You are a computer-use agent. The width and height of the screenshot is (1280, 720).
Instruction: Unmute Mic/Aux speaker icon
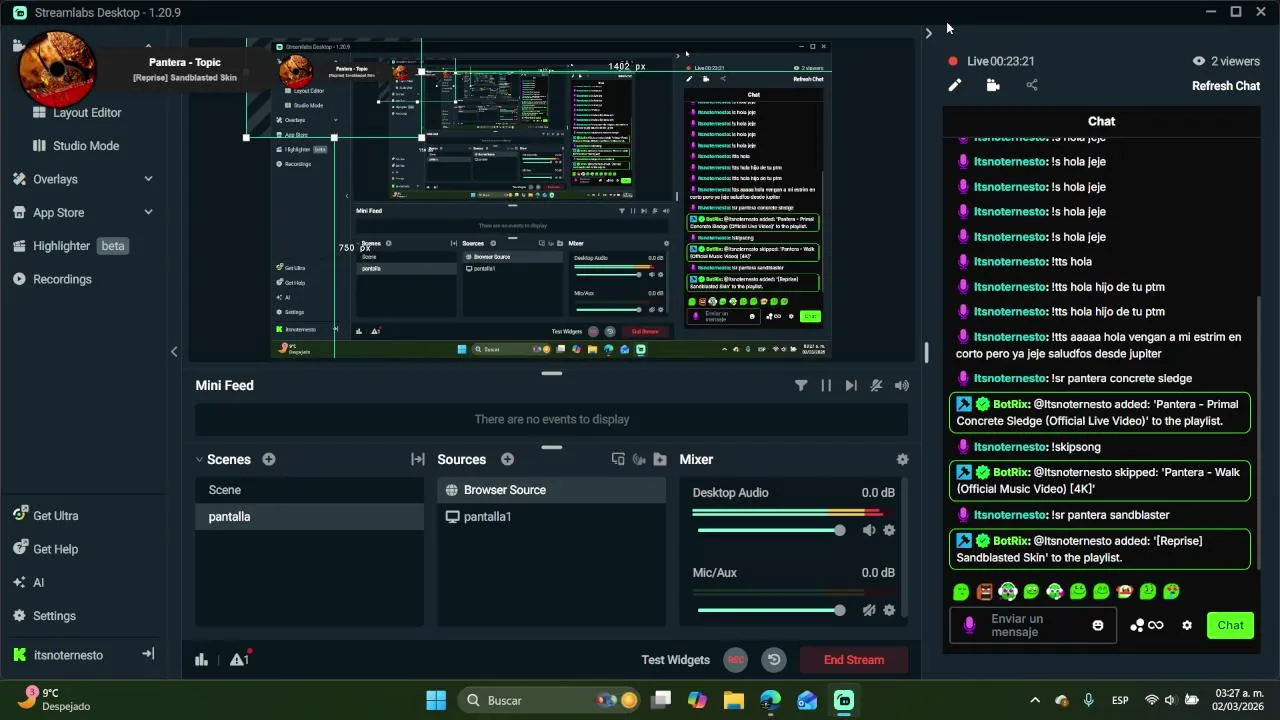(869, 610)
